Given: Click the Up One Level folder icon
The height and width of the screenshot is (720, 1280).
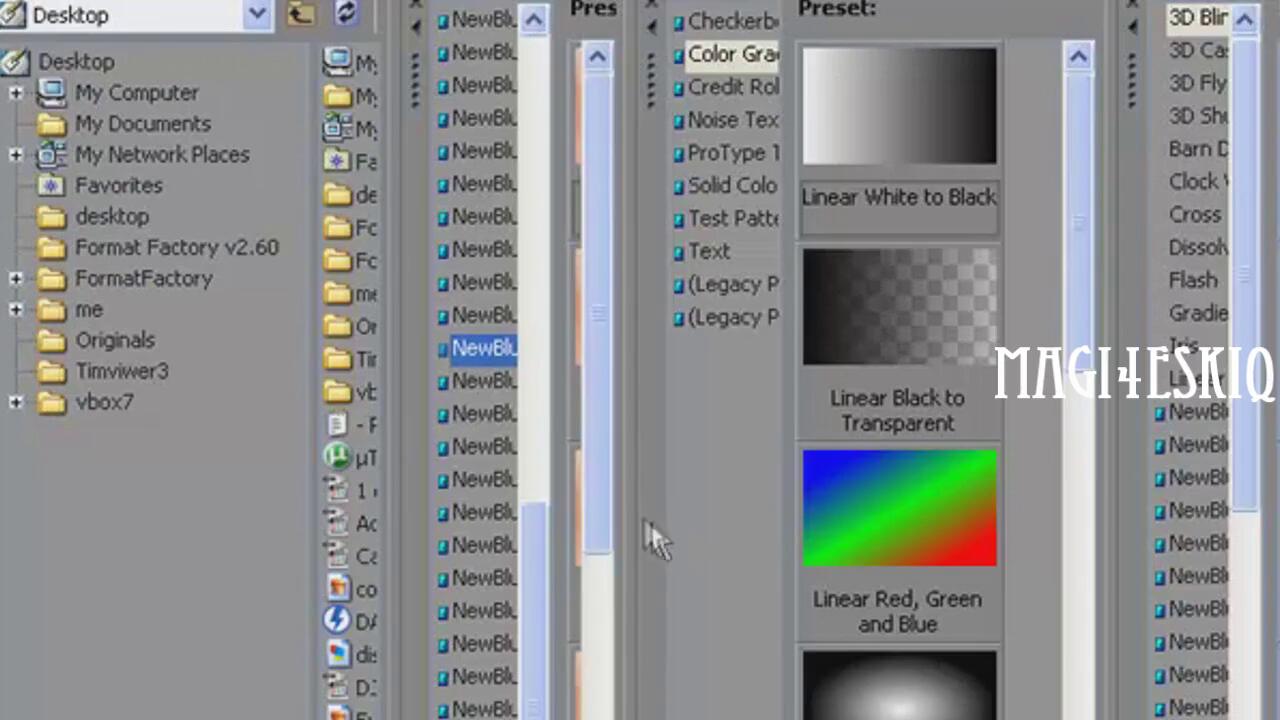Looking at the screenshot, I should (x=300, y=13).
